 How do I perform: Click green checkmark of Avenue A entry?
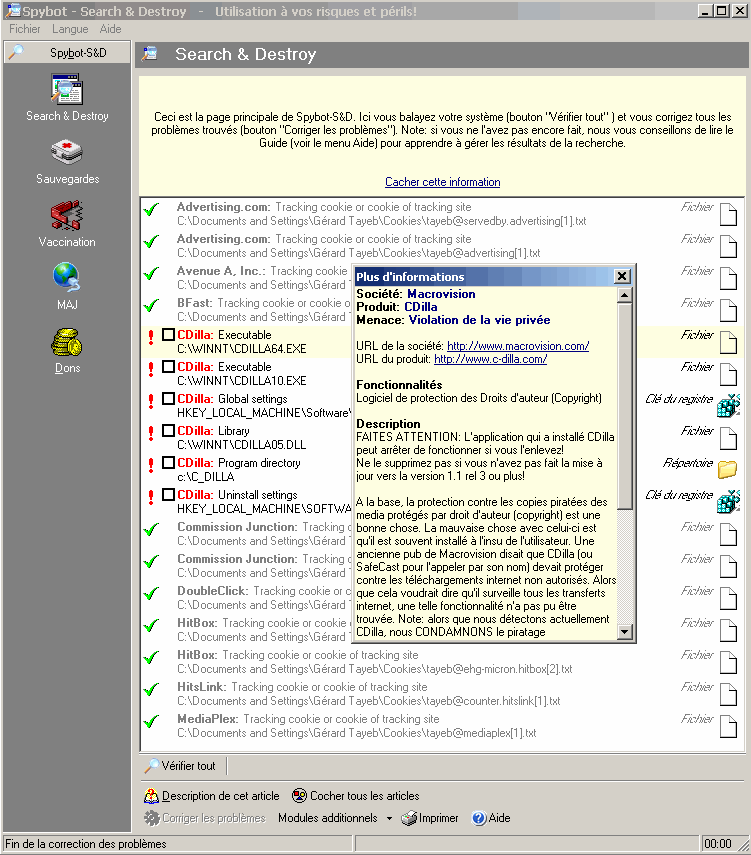point(151,273)
